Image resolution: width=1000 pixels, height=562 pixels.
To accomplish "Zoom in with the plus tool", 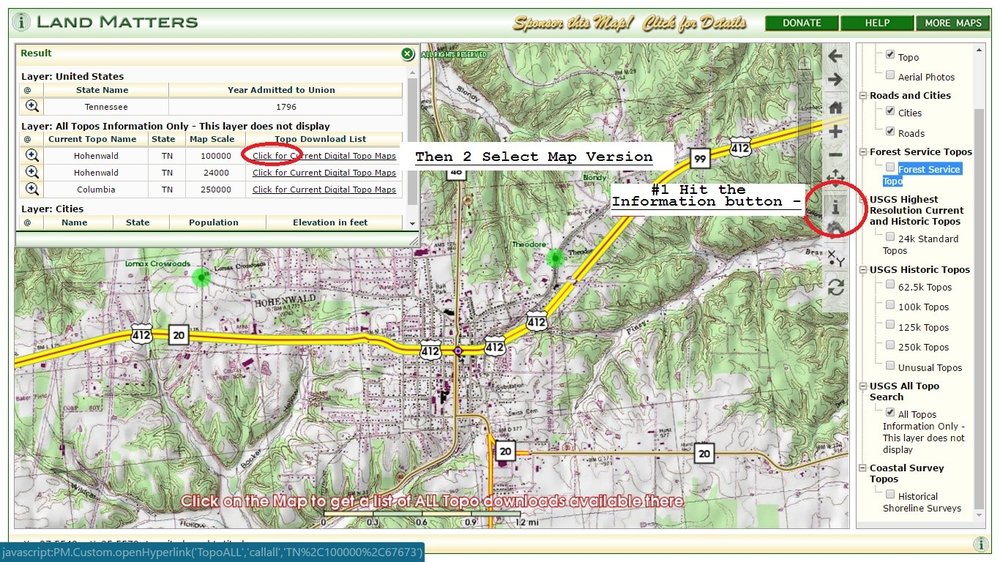I will [835, 132].
